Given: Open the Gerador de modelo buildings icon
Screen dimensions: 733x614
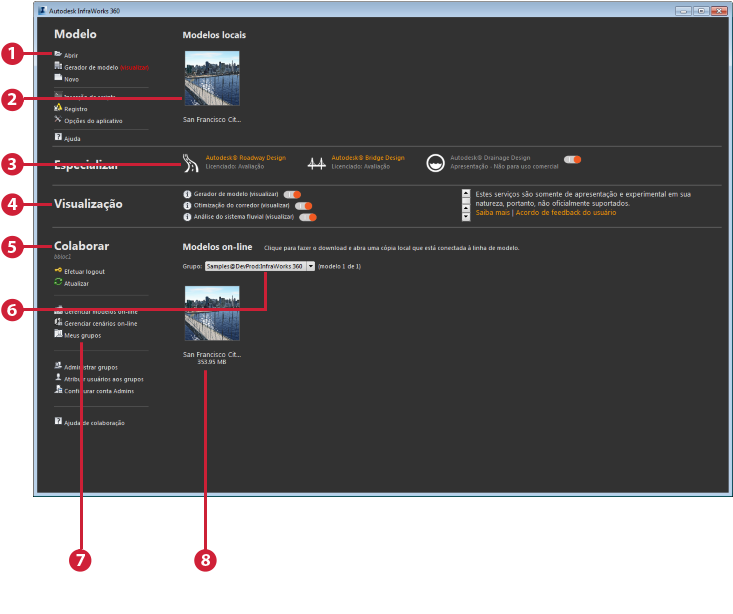Looking at the screenshot, I should pos(58,66).
